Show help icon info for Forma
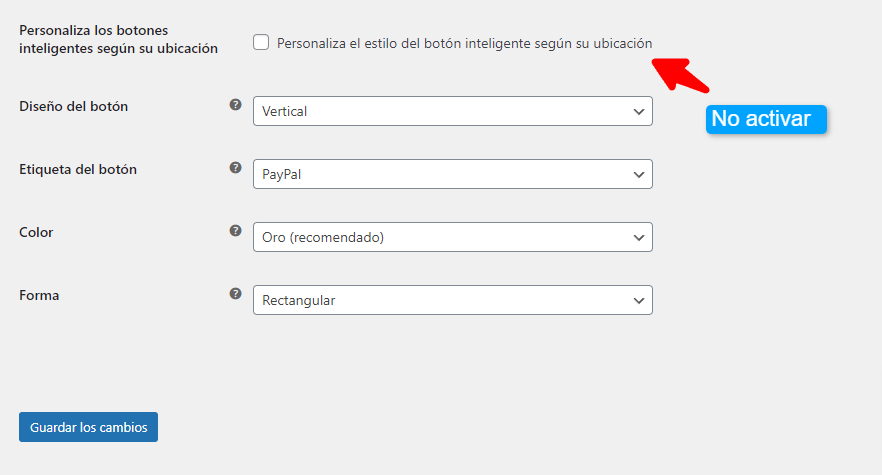This screenshot has width=882, height=475. (235, 294)
